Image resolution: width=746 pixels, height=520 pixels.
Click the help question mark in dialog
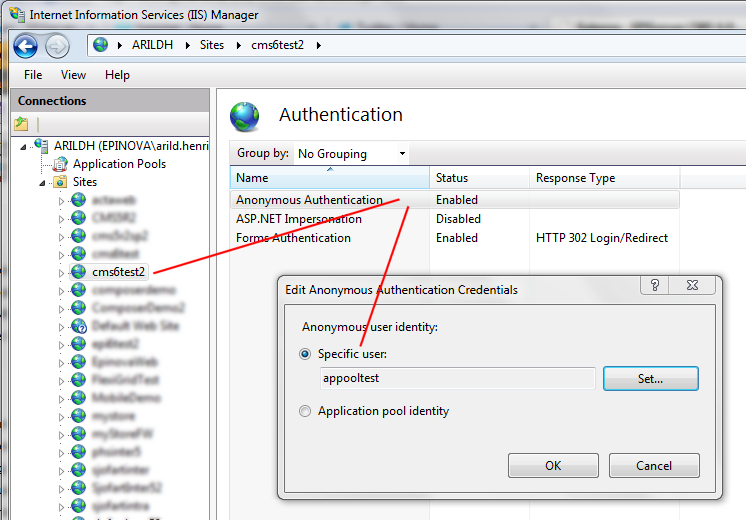click(655, 286)
